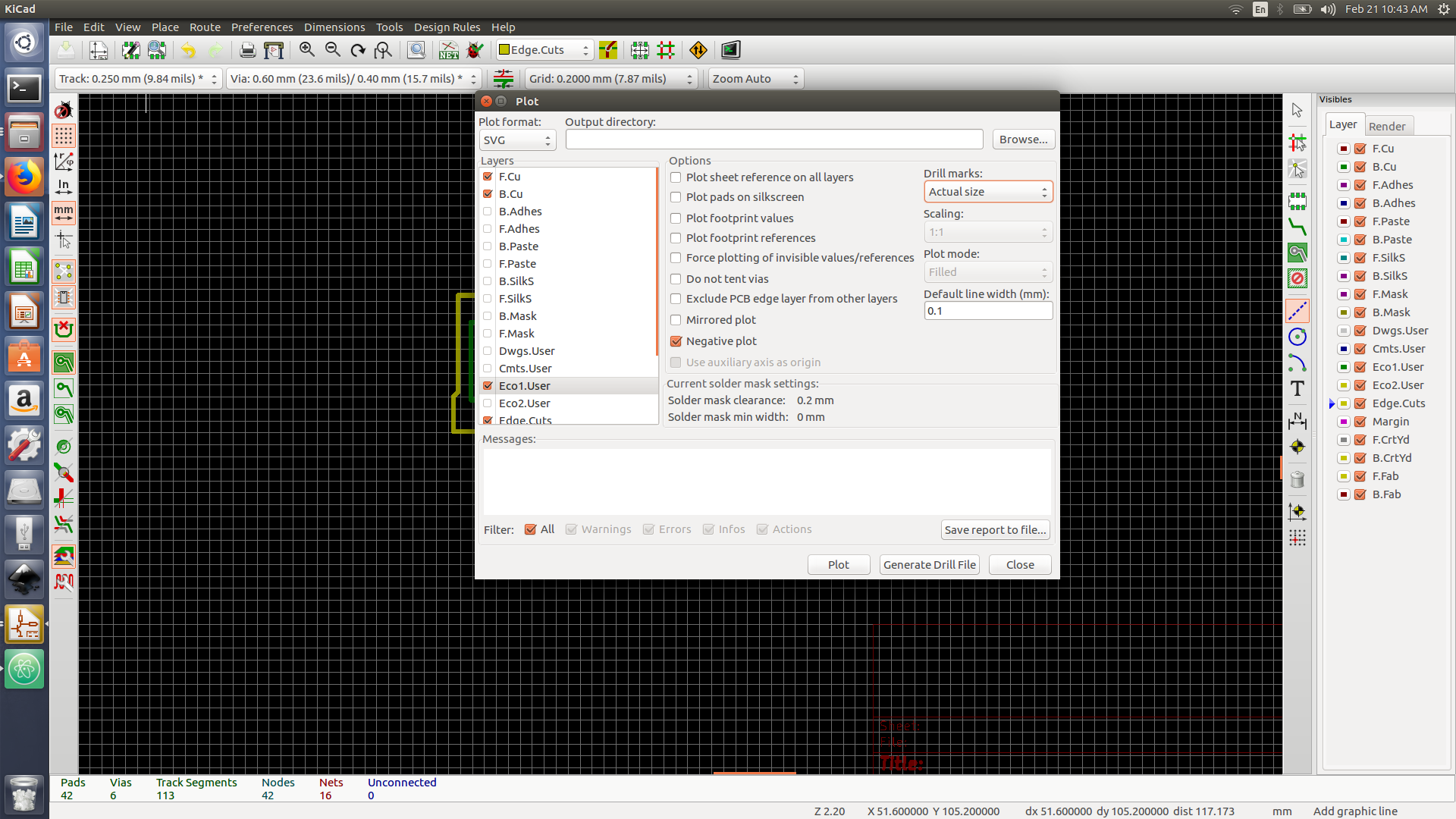
Task: Uncheck the Negative plot option
Action: click(676, 341)
